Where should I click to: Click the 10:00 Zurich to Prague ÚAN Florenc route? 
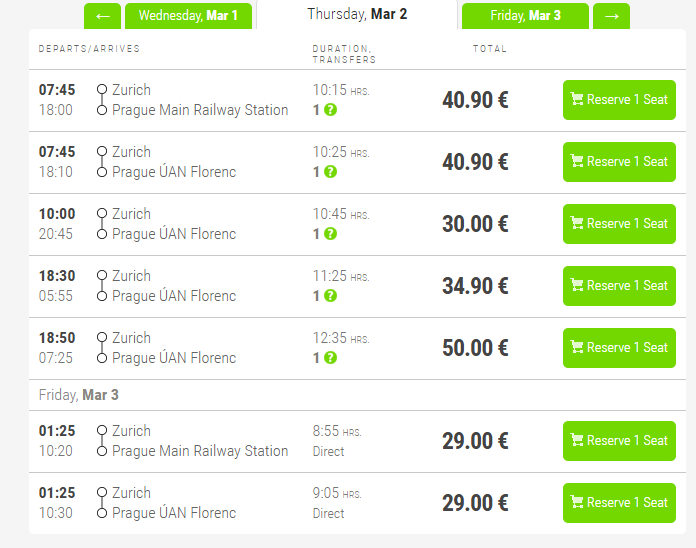[x=173, y=224]
